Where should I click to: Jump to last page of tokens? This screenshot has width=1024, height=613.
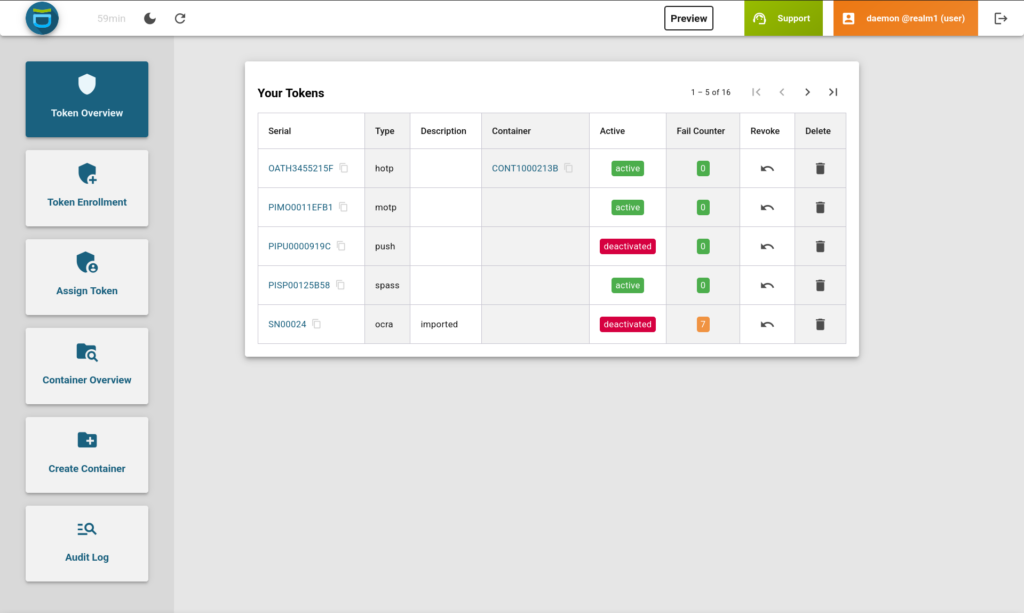coord(832,92)
